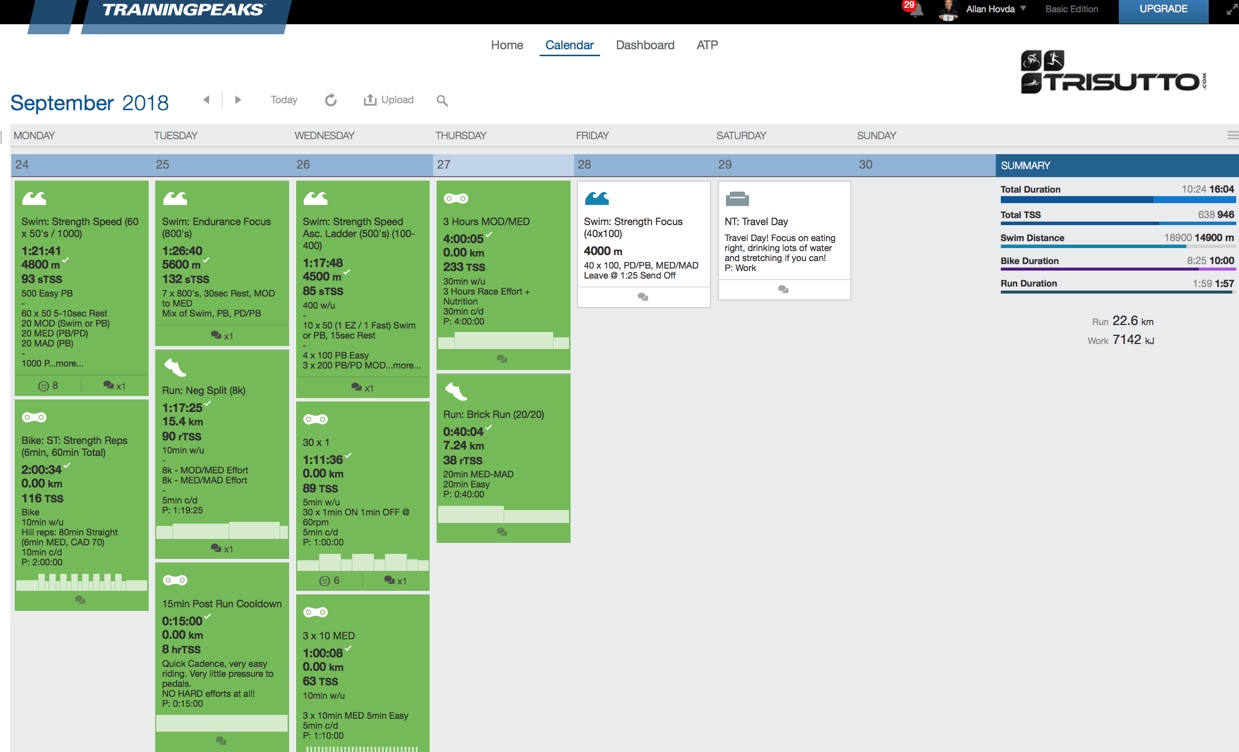
Task: Click swim icon on Friday Strength Focus workout
Action: (597, 198)
